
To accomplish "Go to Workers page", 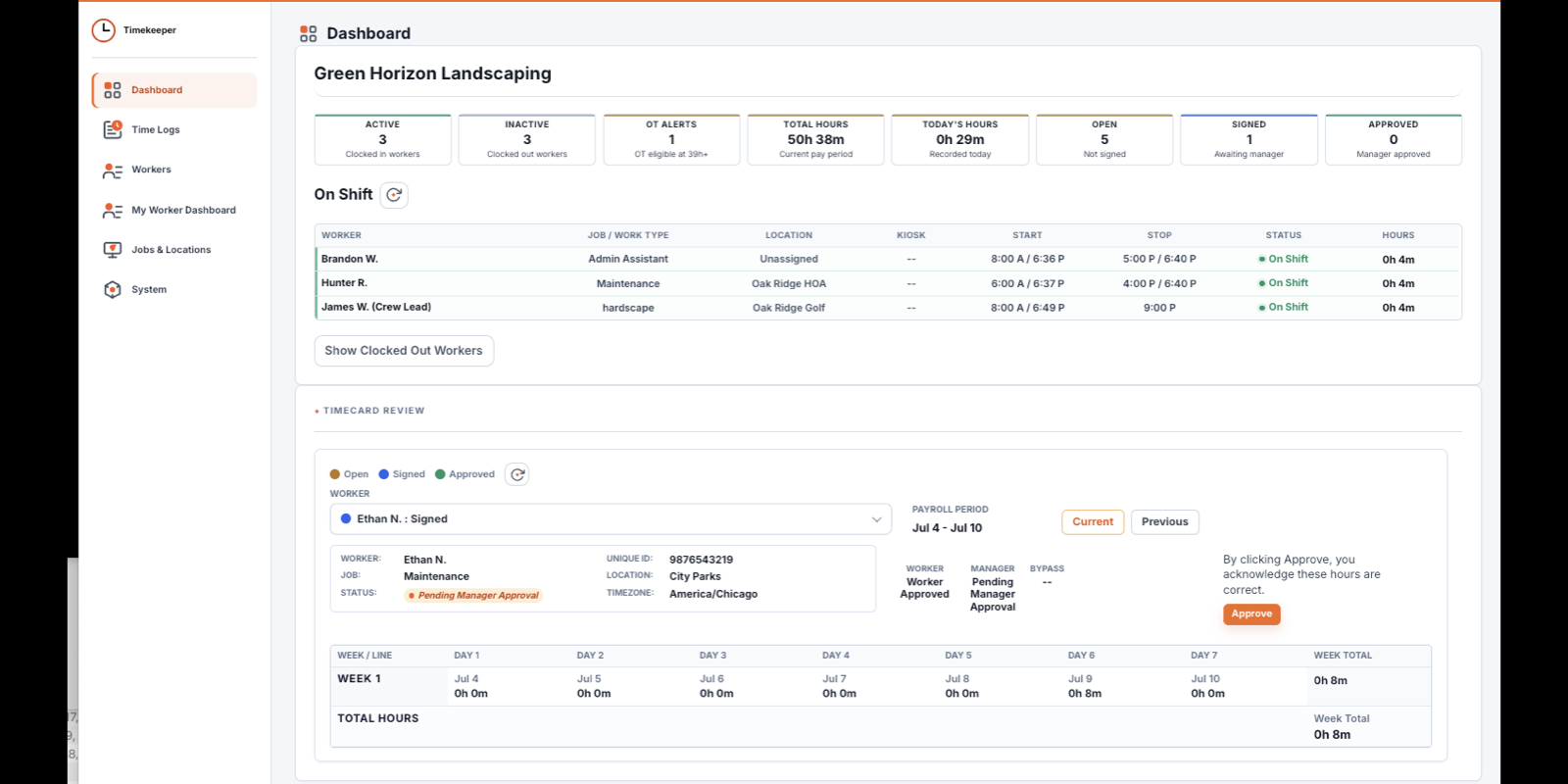I will (174, 171).
